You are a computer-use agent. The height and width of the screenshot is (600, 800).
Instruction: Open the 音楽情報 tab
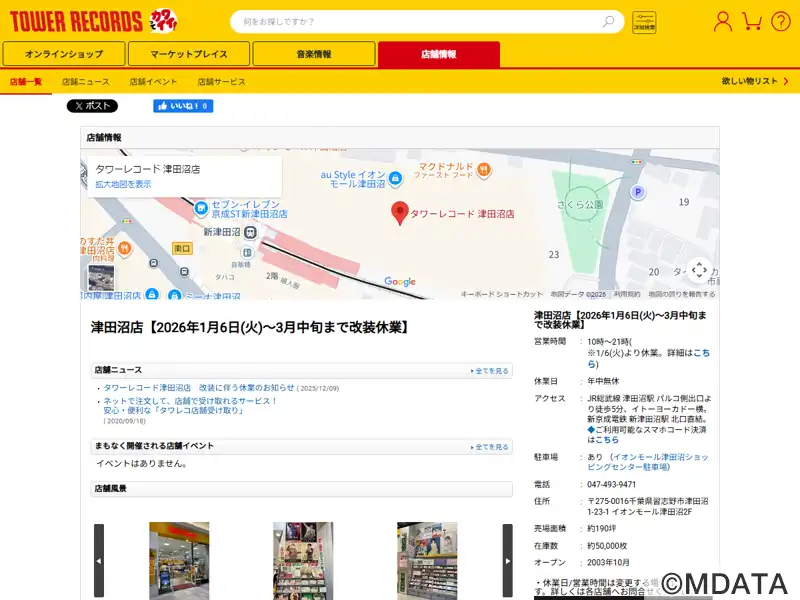coord(314,54)
